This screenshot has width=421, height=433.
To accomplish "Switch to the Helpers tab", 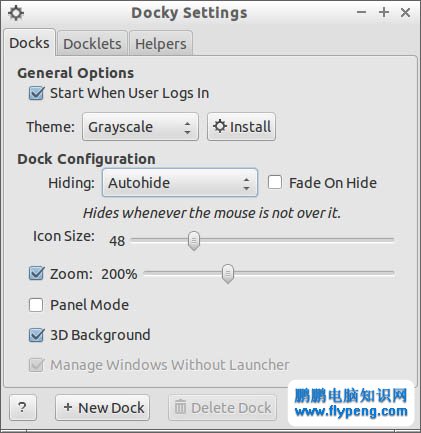I will point(161,44).
